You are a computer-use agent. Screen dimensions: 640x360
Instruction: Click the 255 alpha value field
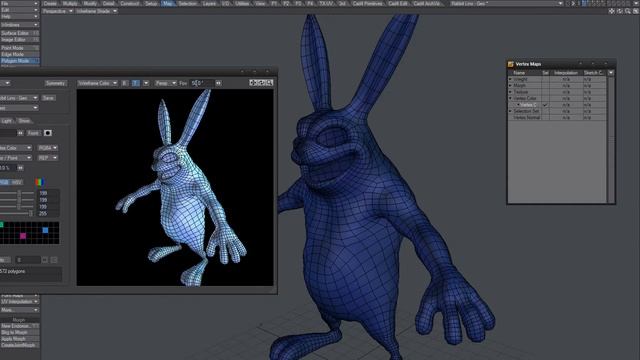pos(48,213)
